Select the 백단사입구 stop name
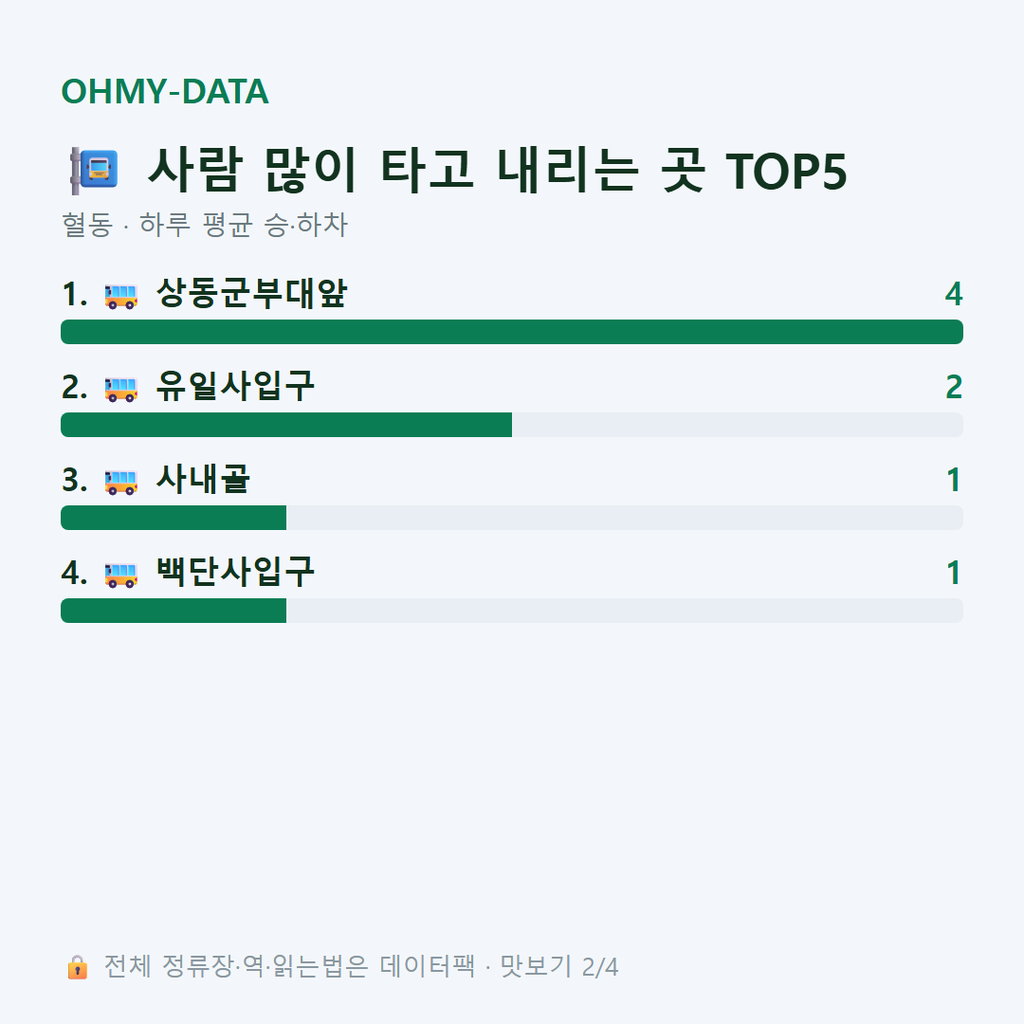The width and height of the screenshot is (1024, 1024). coord(235,572)
